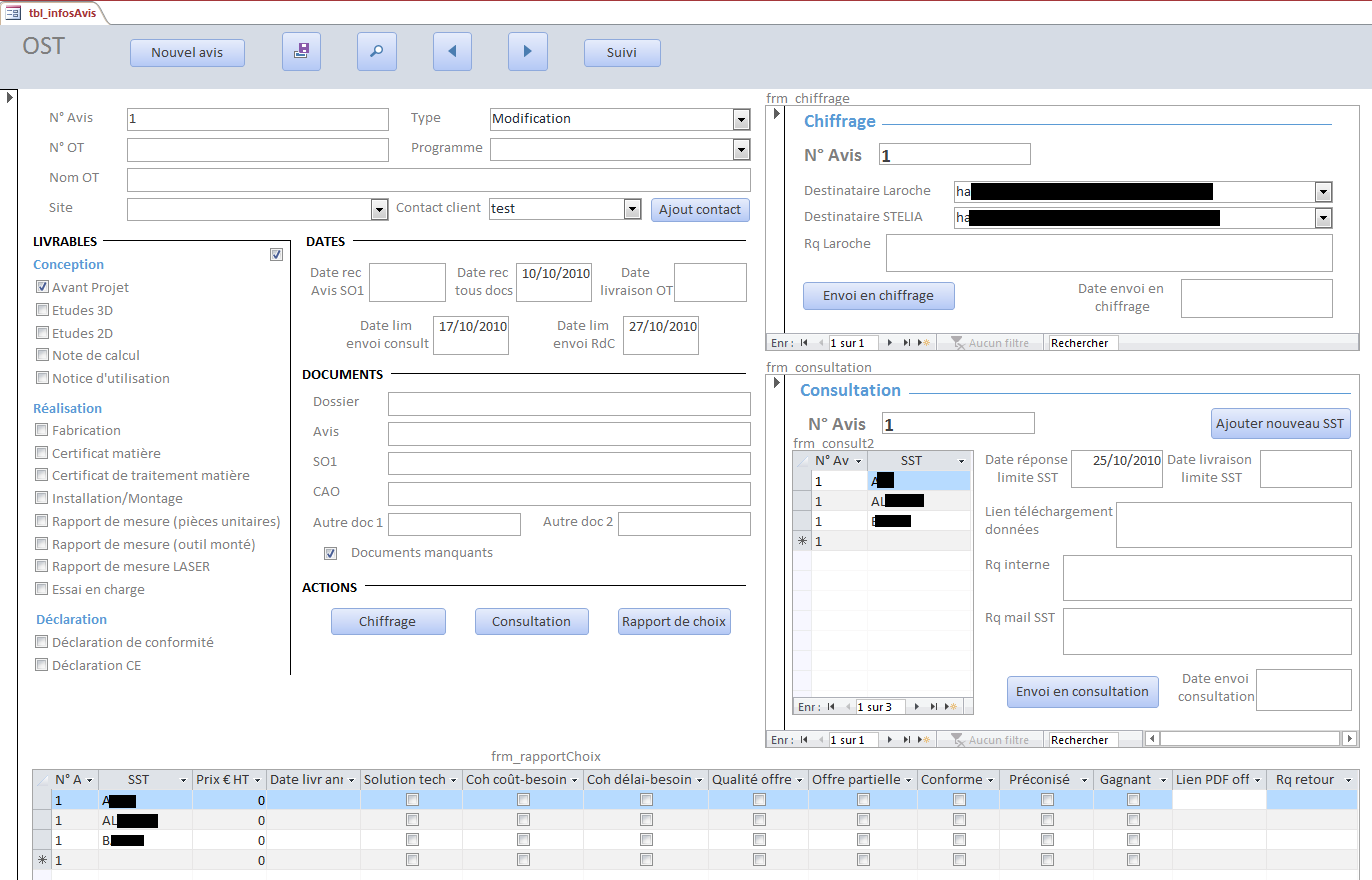Select the tbl_infosAvis document tab
Screen dimensions: 1372x880
pyautogui.click(x=55, y=12)
